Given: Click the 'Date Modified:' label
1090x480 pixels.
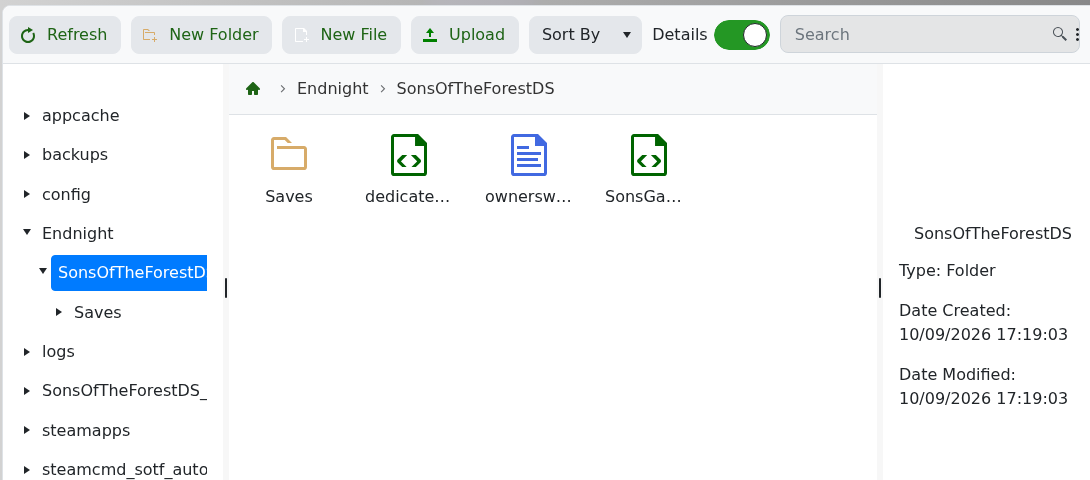Looking at the screenshot, I should (x=957, y=375).
